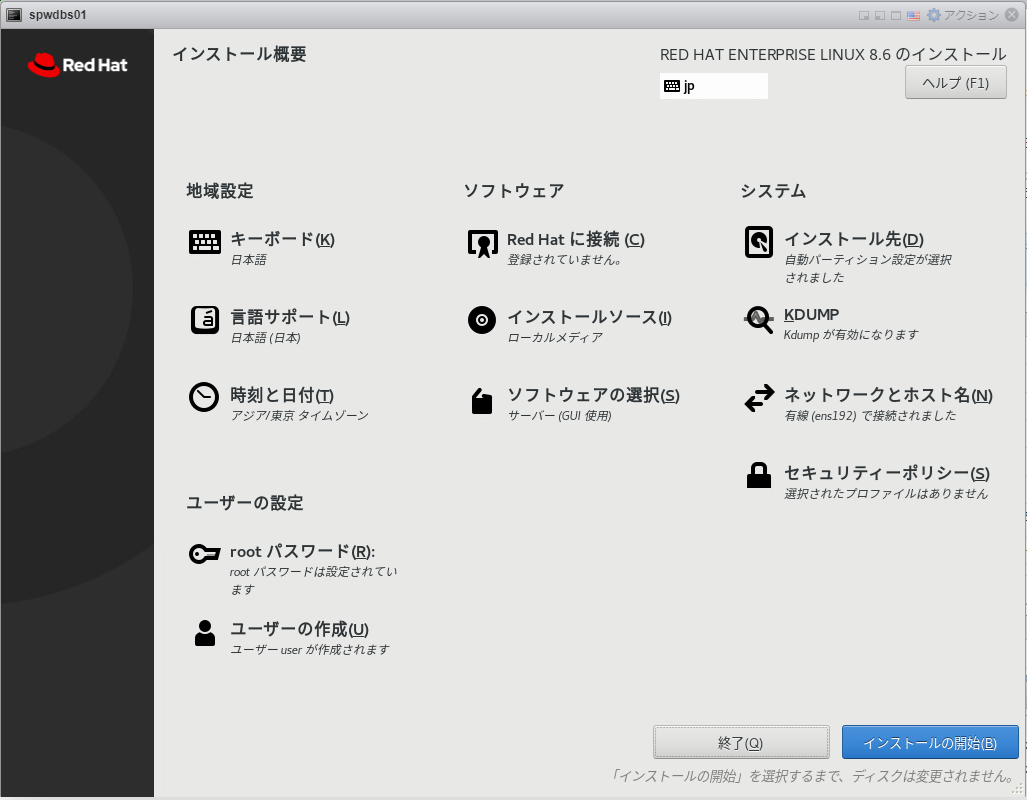Click the ユーザーの作成 person icon
This screenshot has width=1027, height=800.
tap(205, 632)
